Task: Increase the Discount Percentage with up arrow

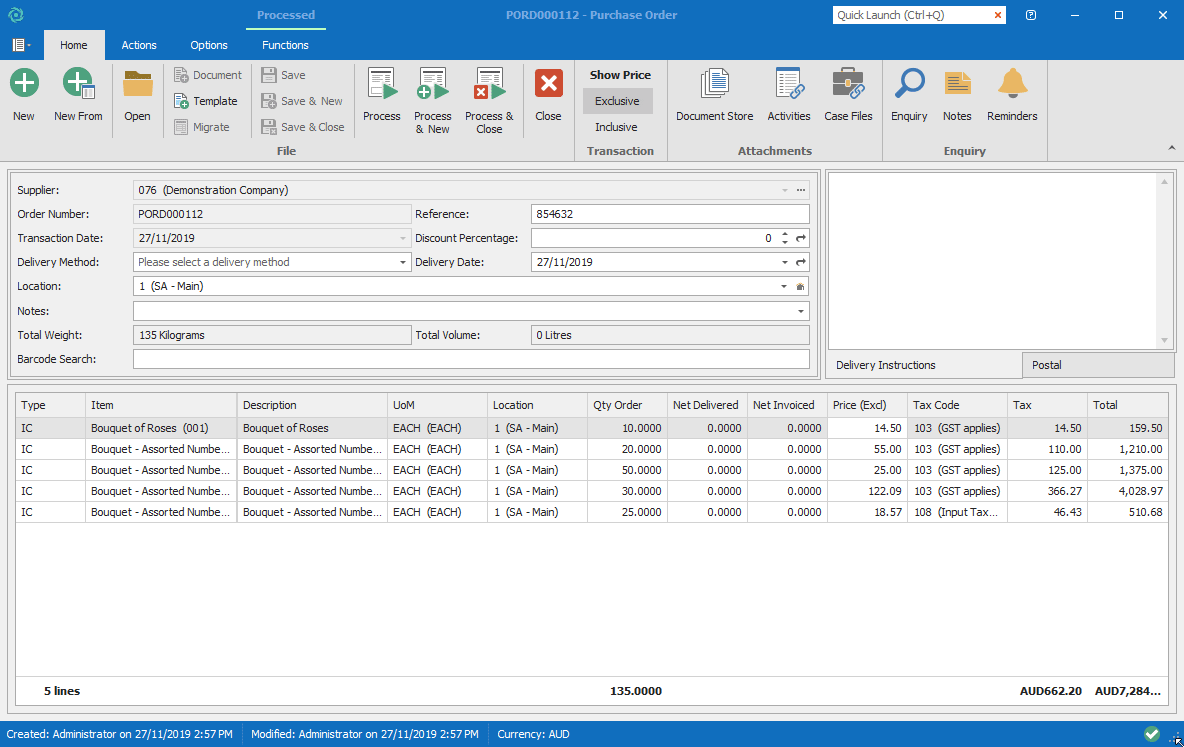Action: (785, 235)
